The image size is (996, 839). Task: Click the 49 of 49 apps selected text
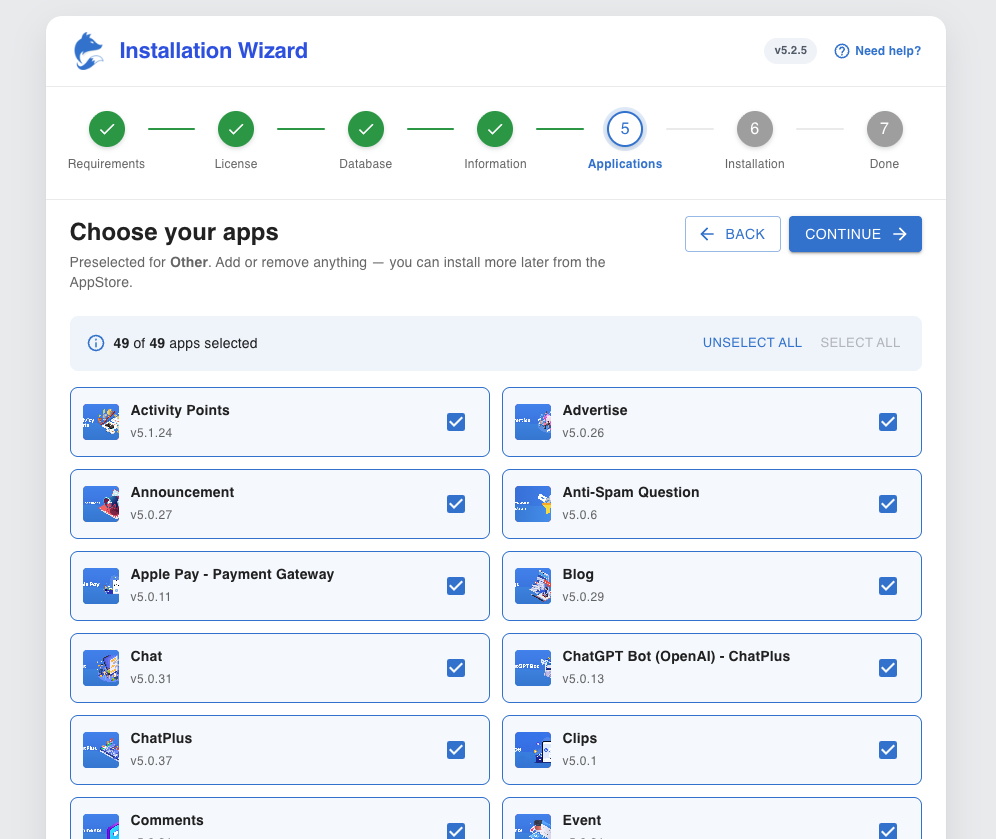(x=185, y=344)
